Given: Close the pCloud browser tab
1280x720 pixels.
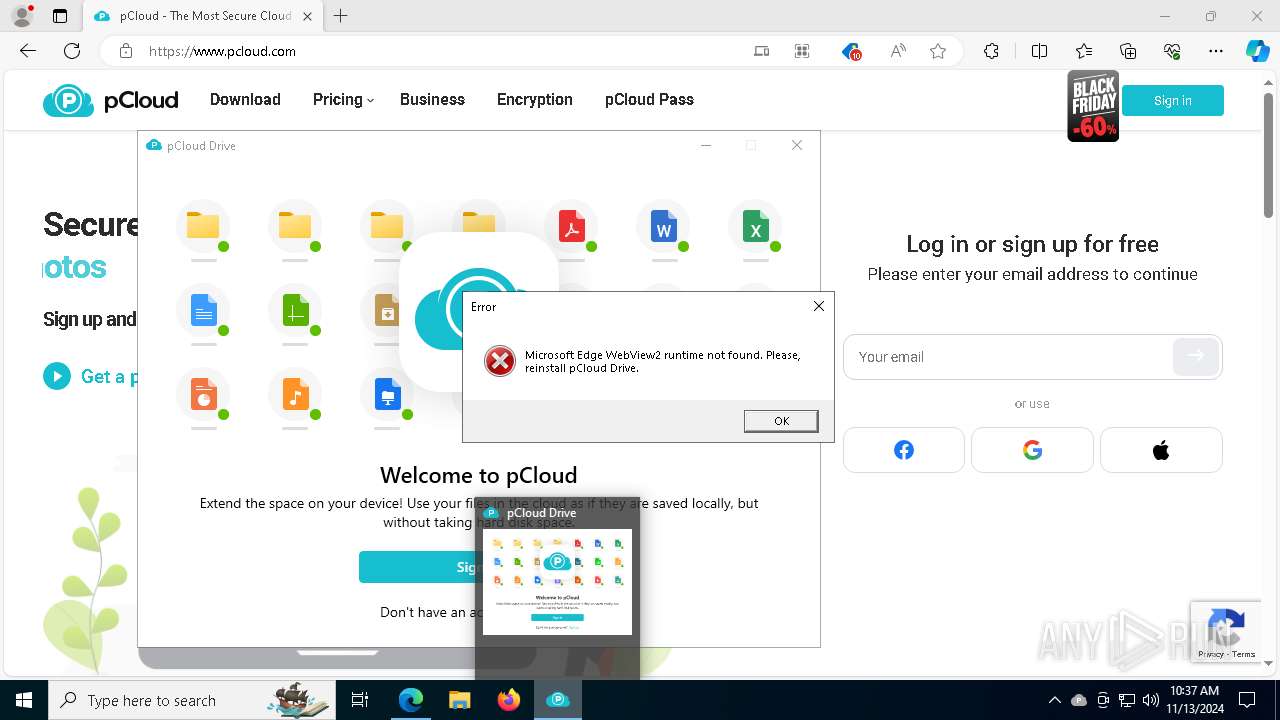Looking at the screenshot, I should [x=307, y=16].
